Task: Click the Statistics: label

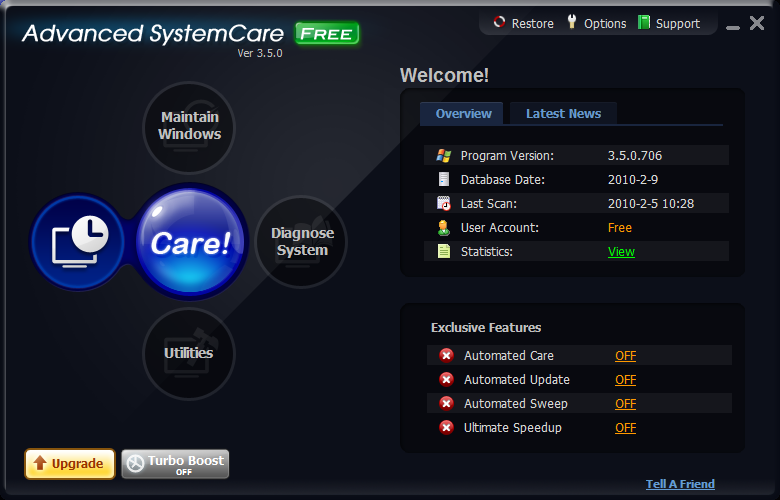Action: tap(487, 252)
